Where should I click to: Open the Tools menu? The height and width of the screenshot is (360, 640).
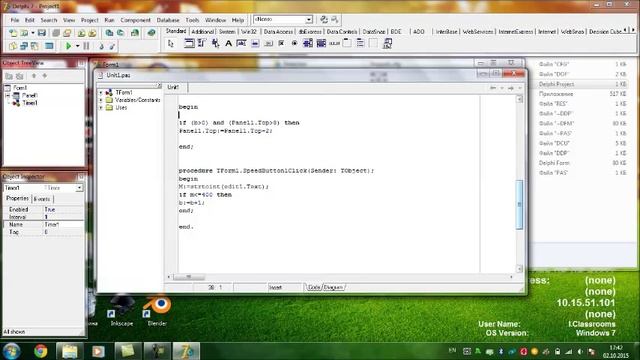click(192, 20)
